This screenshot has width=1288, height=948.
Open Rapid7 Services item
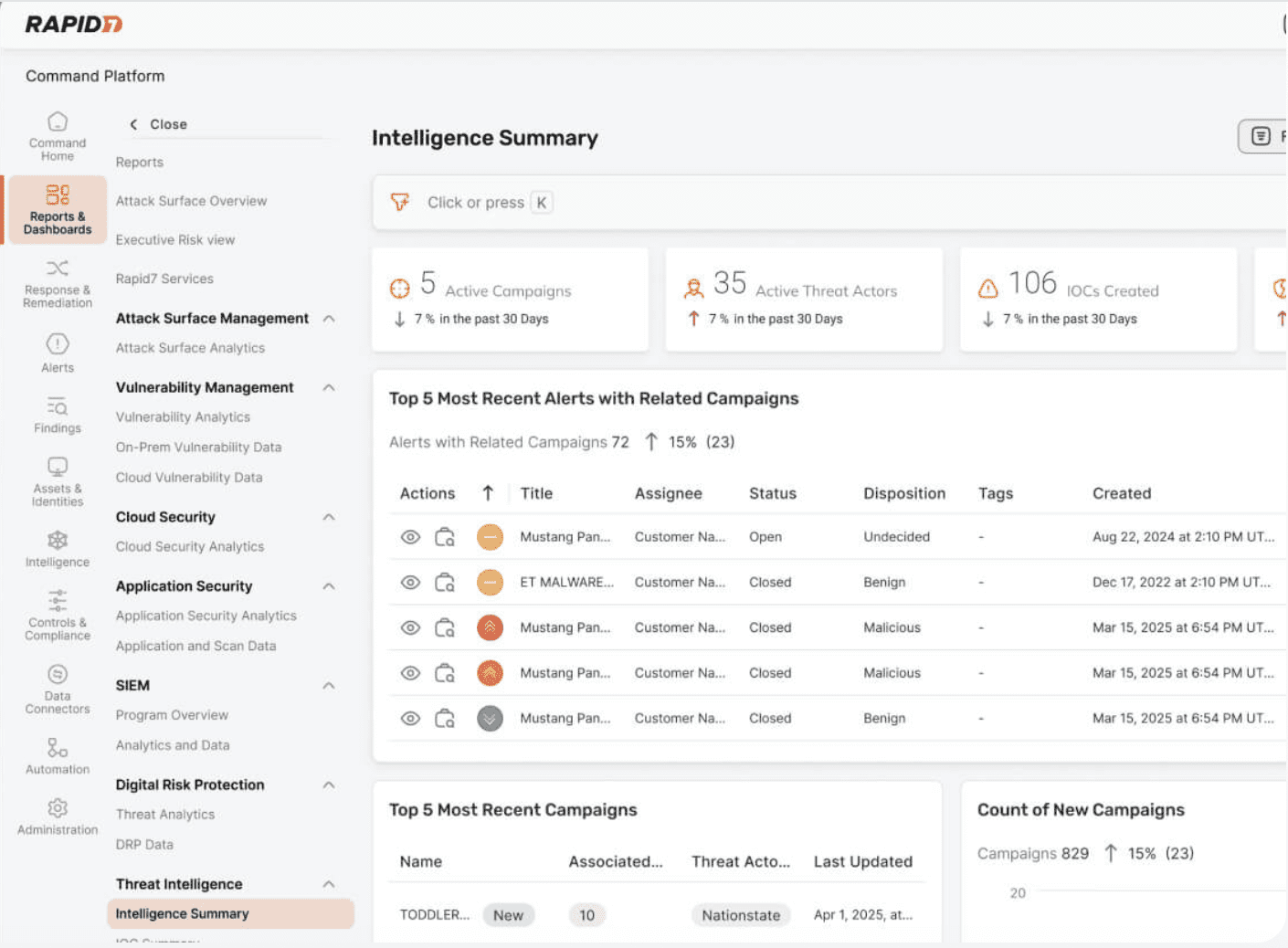(164, 279)
